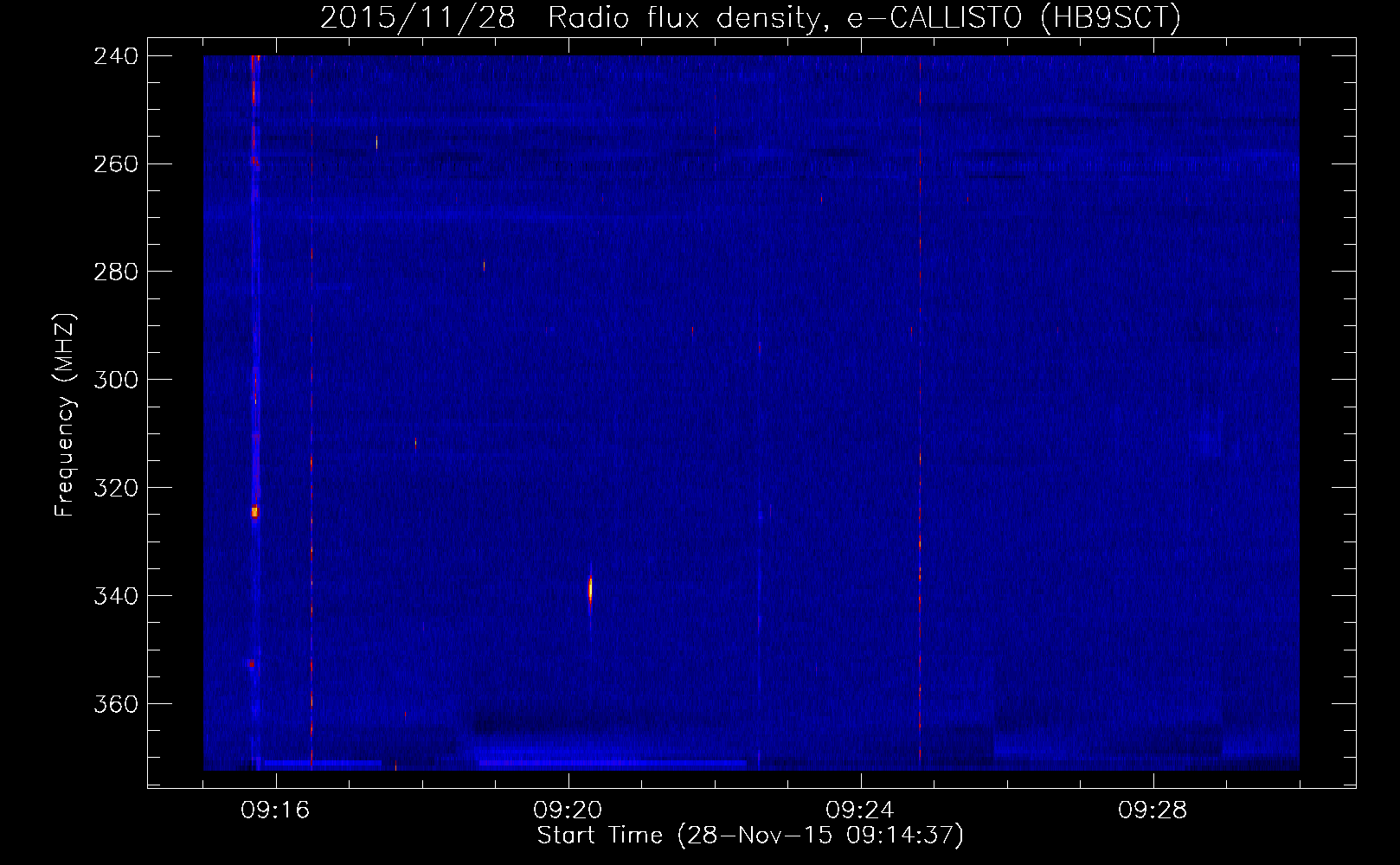The width and height of the screenshot is (1400, 865).
Task: Select the 340 frequency tick label
Action: click(116, 597)
